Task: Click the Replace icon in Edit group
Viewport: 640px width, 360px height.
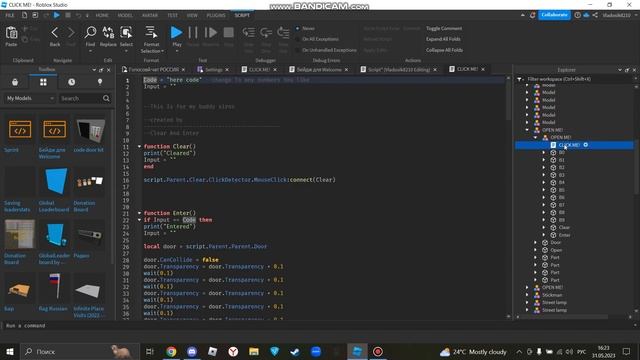Action: pyautogui.click(x=108, y=32)
